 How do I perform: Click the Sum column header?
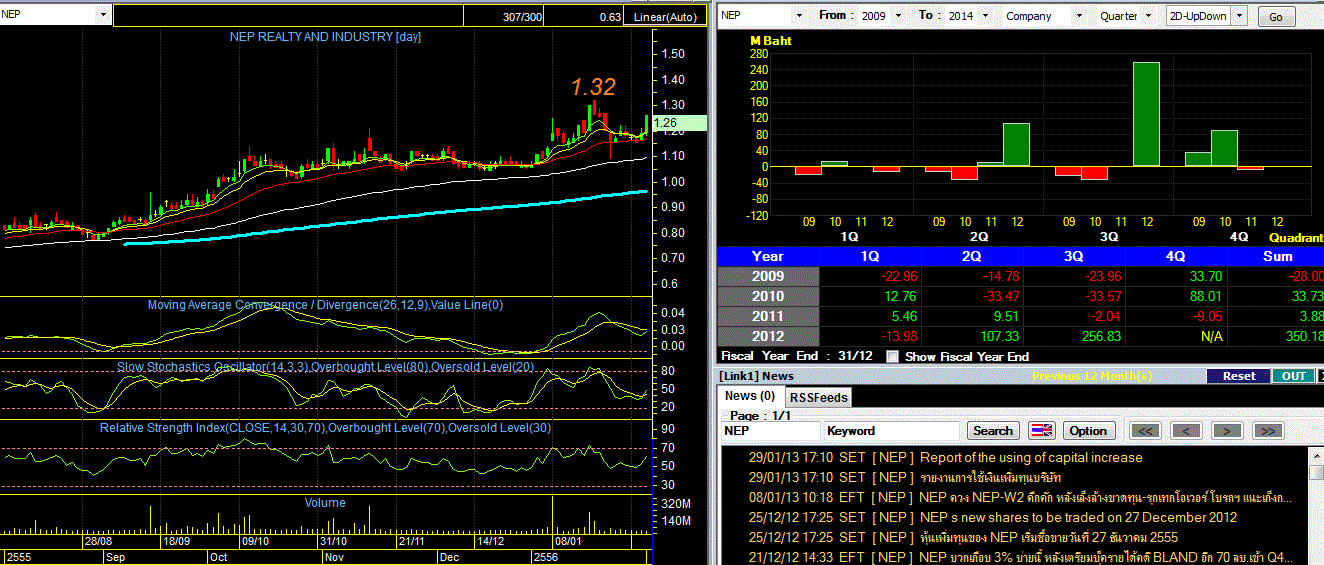[x=1275, y=256]
